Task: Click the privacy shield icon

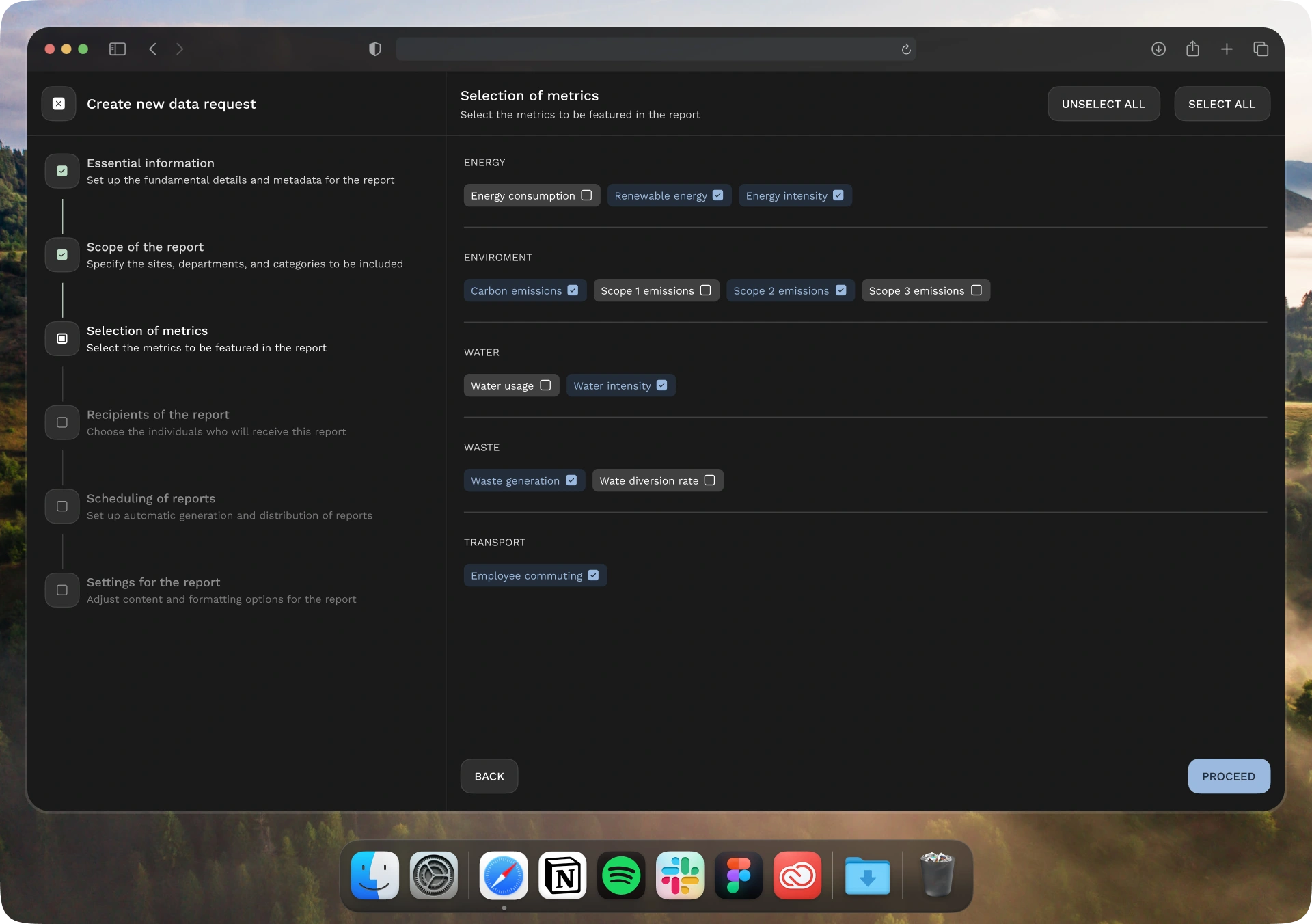Action: 374,49
